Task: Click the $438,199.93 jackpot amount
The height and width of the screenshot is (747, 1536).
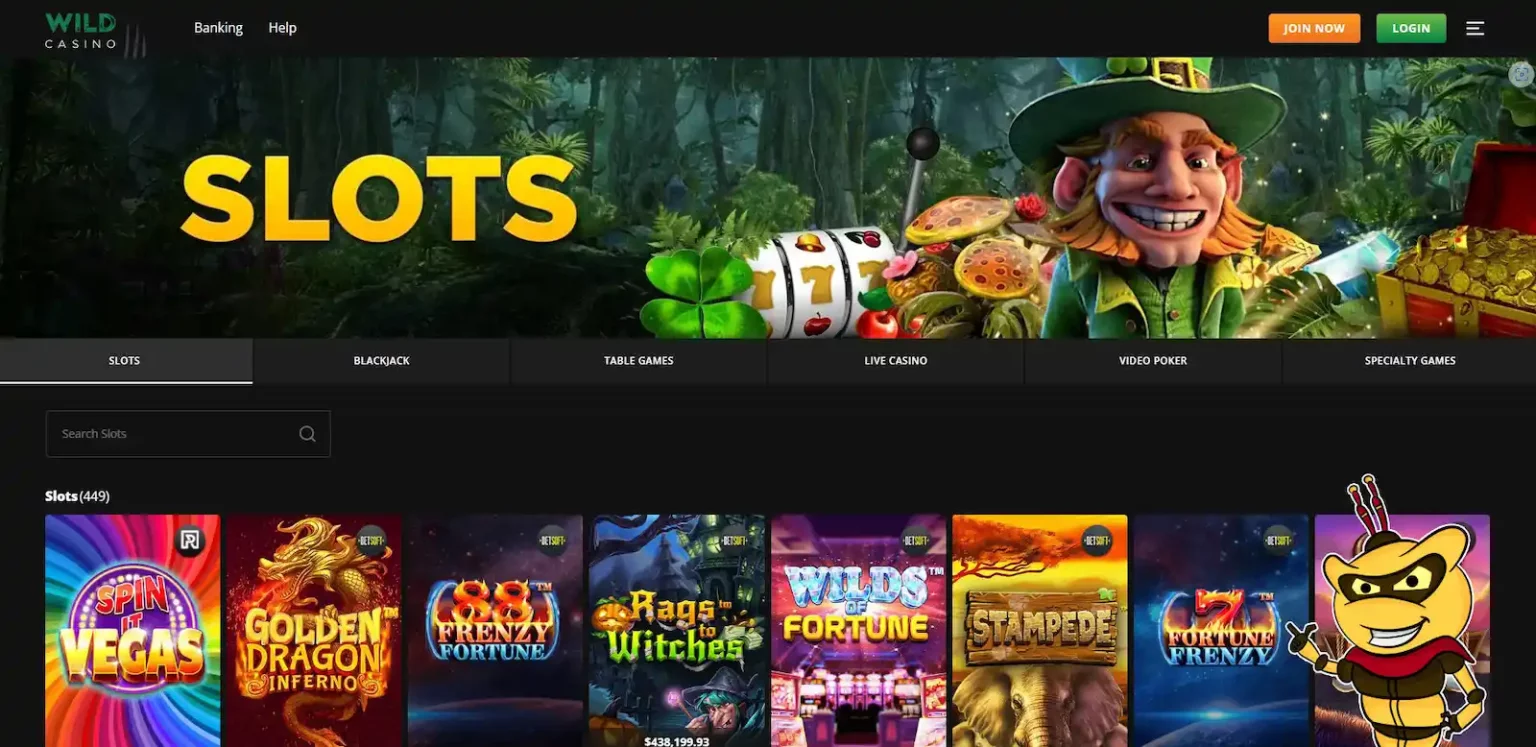Action: pos(677,741)
